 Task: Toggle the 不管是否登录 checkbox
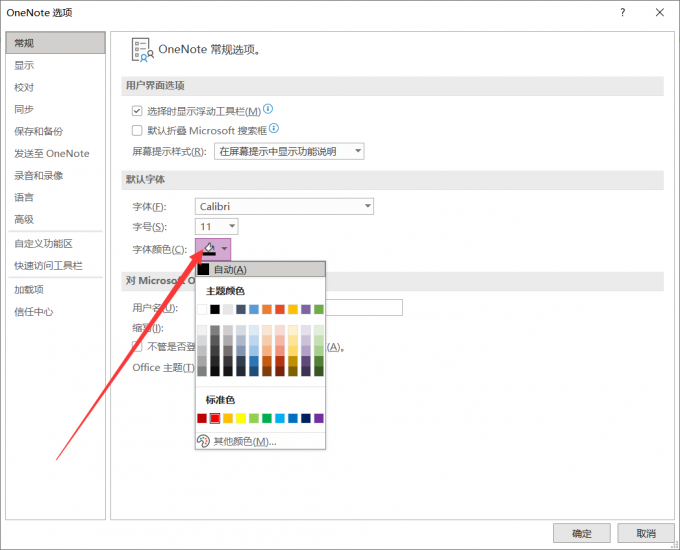coord(137,346)
